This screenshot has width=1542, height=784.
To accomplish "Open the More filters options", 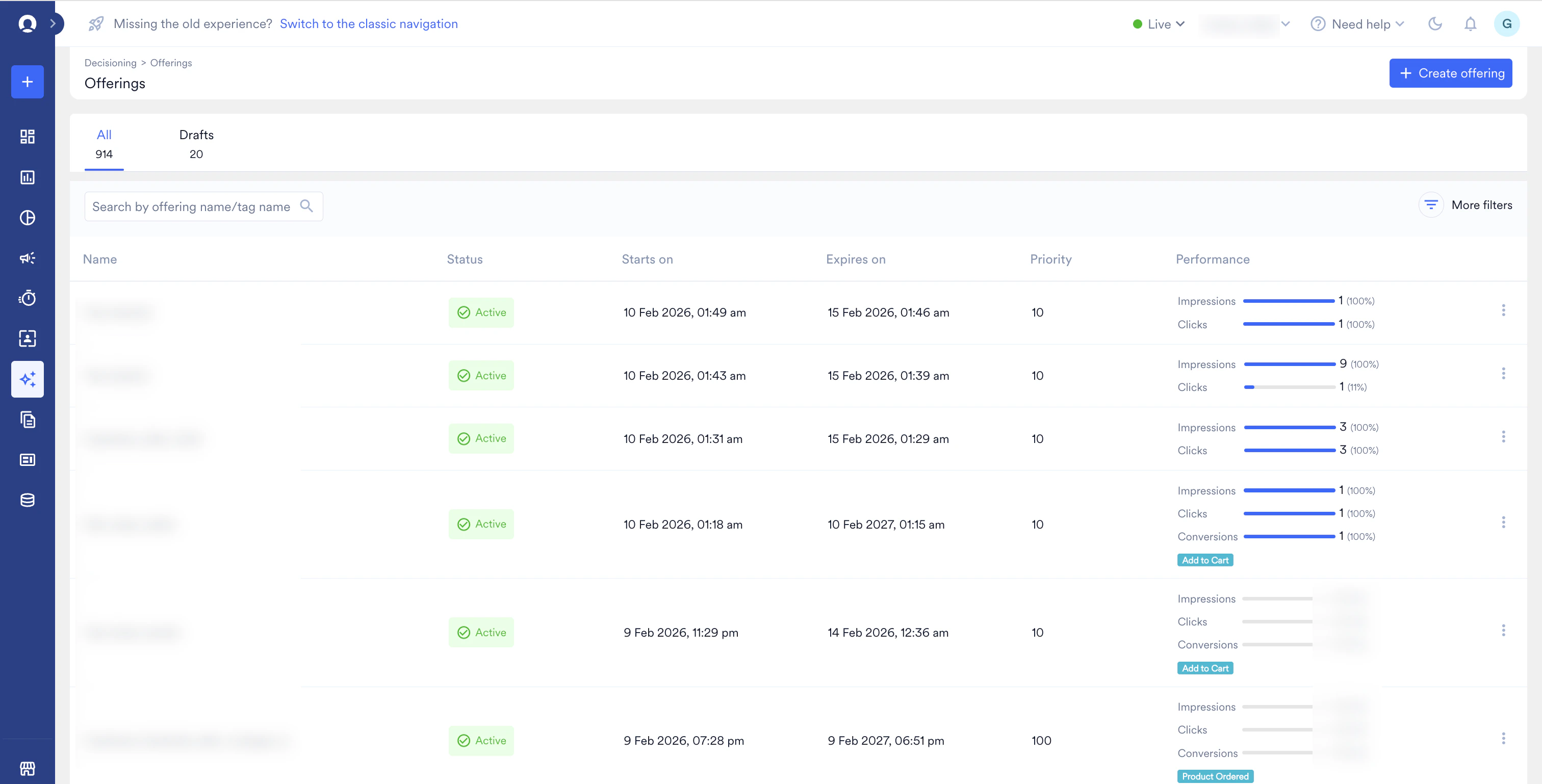I will coord(1466,204).
